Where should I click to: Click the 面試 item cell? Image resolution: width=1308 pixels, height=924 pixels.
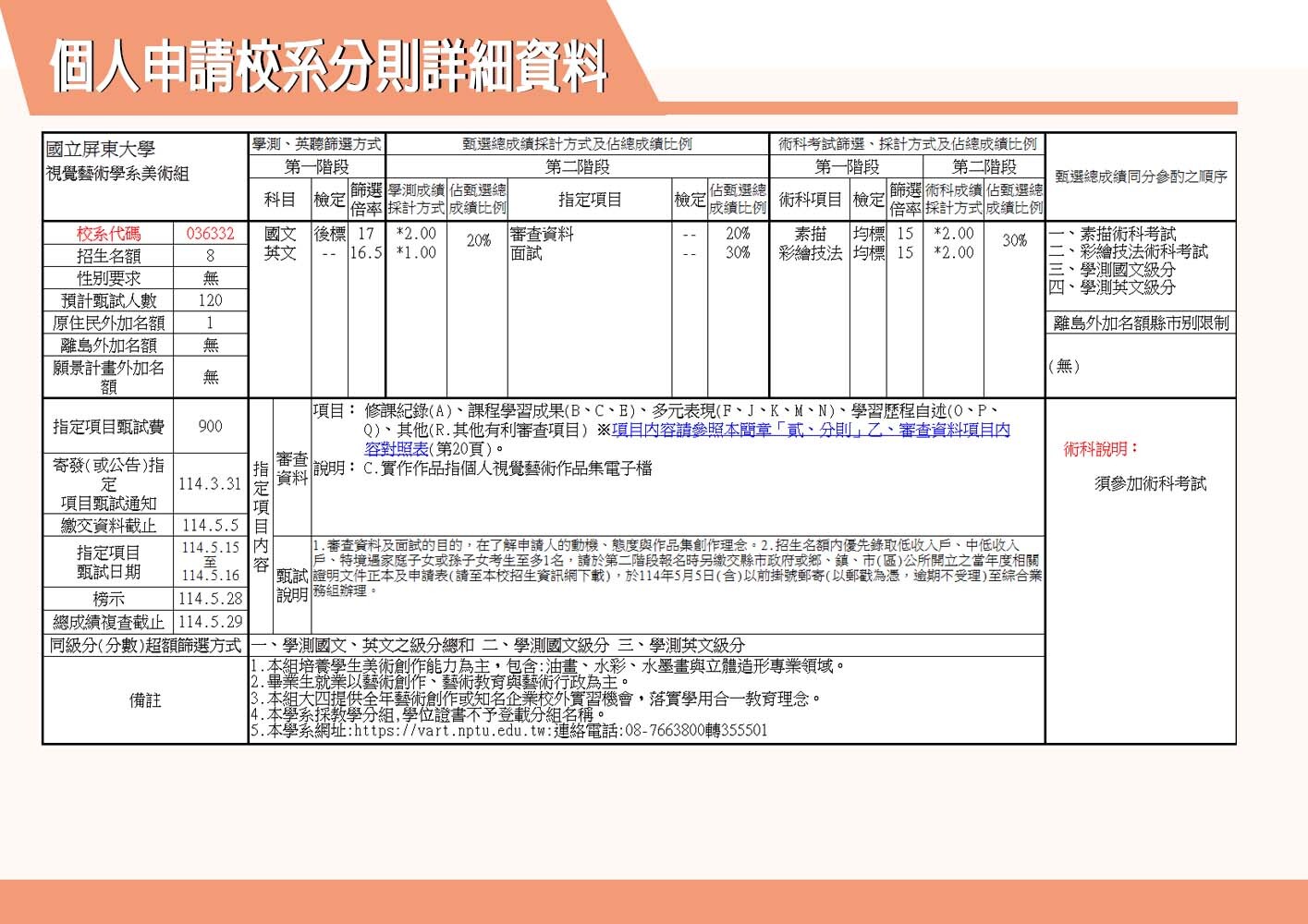[x=526, y=252]
